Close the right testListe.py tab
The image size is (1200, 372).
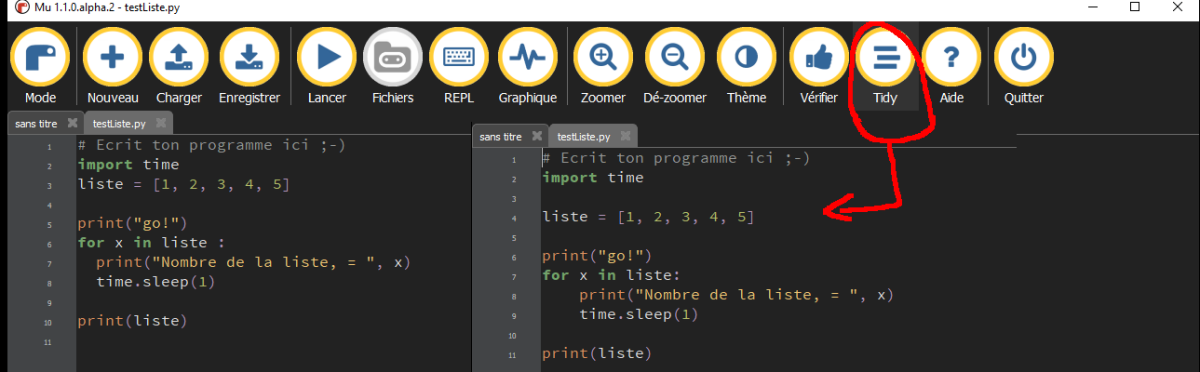pyautogui.click(x=625, y=136)
